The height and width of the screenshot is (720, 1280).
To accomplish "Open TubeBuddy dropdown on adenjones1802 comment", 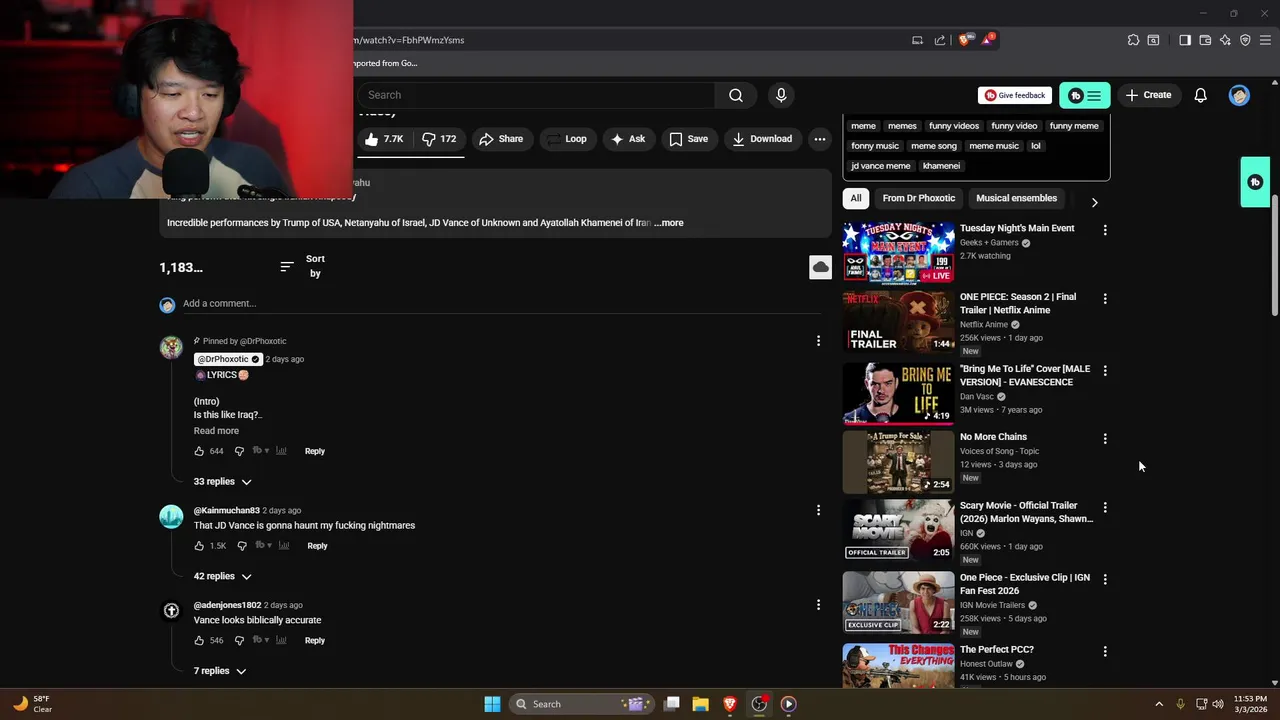I will click(x=261, y=641).
